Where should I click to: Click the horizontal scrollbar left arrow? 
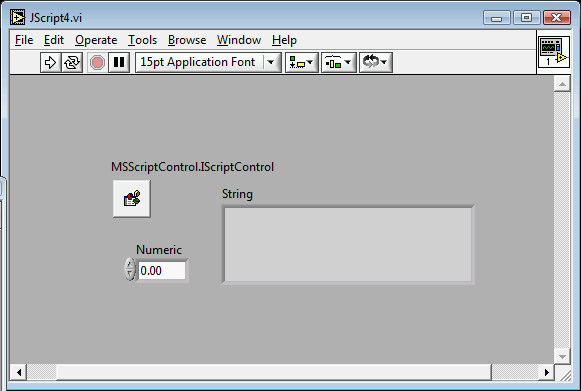click(19, 372)
